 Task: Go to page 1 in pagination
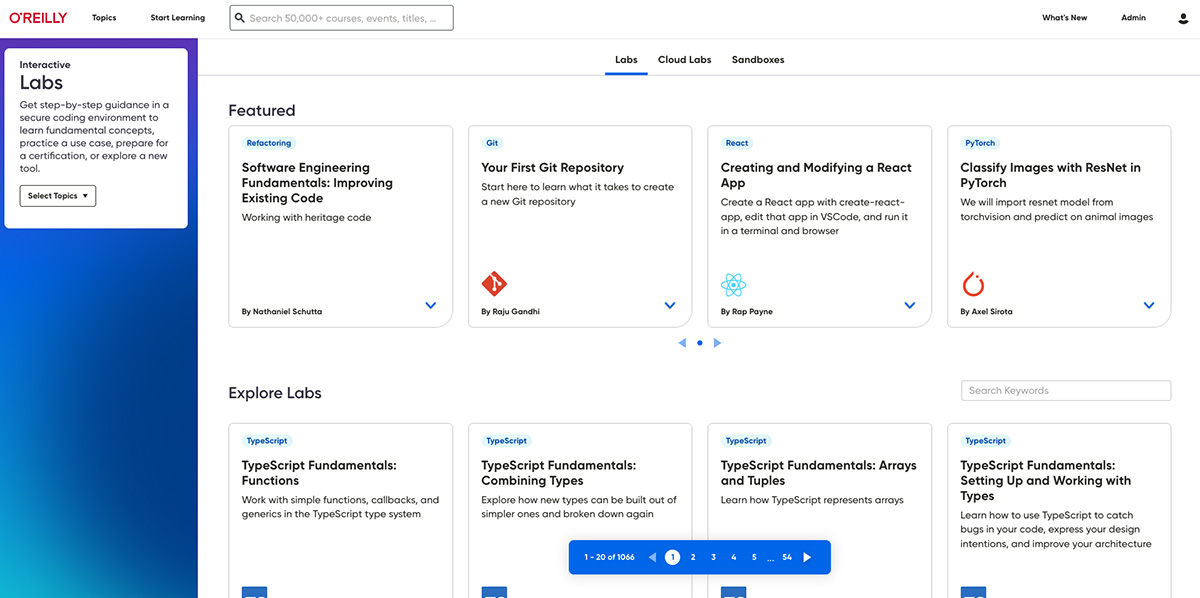coord(672,557)
